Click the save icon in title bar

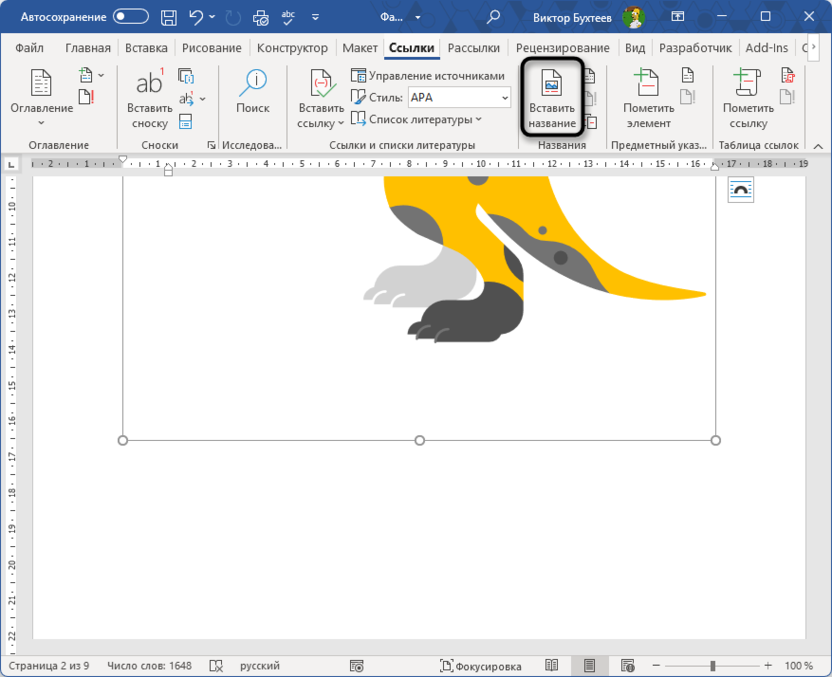[x=169, y=17]
